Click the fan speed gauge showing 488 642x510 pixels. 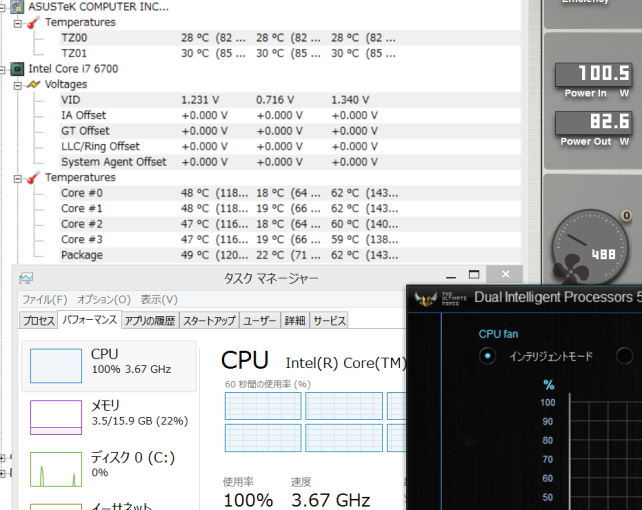[590, 247]
